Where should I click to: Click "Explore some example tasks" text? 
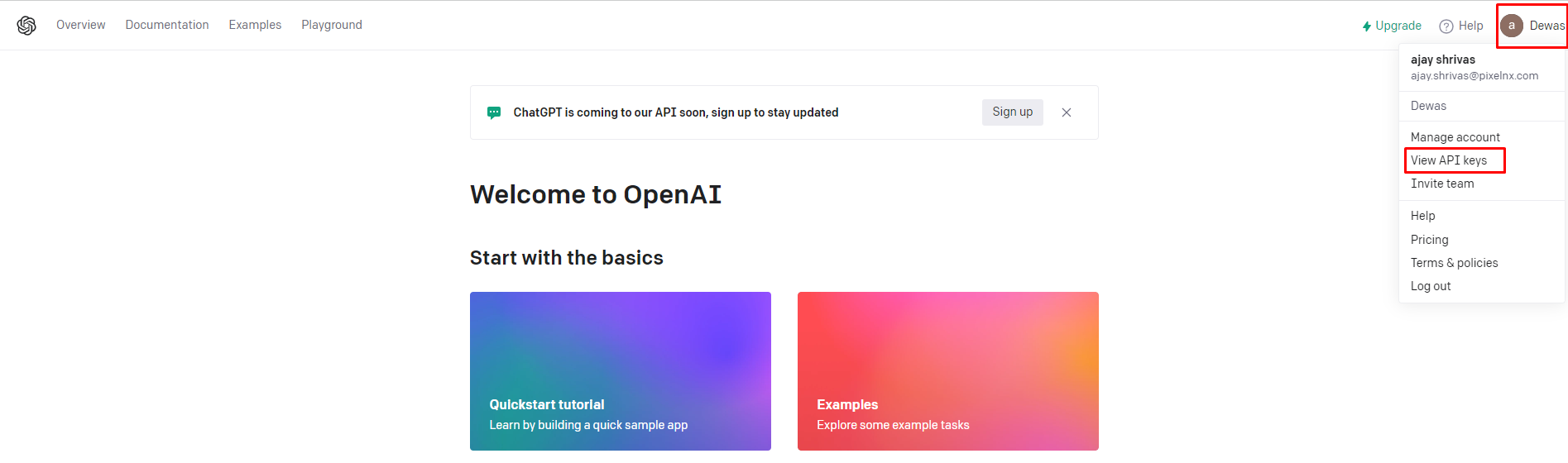893,425
